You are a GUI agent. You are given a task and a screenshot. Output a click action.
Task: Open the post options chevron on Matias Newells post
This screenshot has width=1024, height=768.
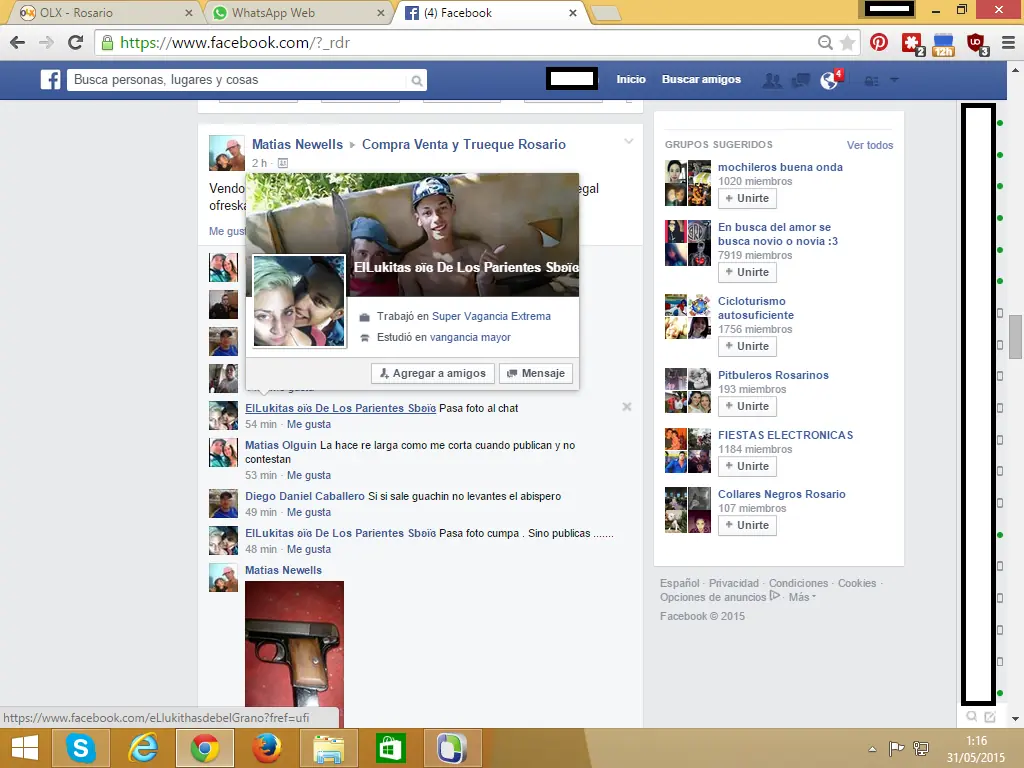629,141
